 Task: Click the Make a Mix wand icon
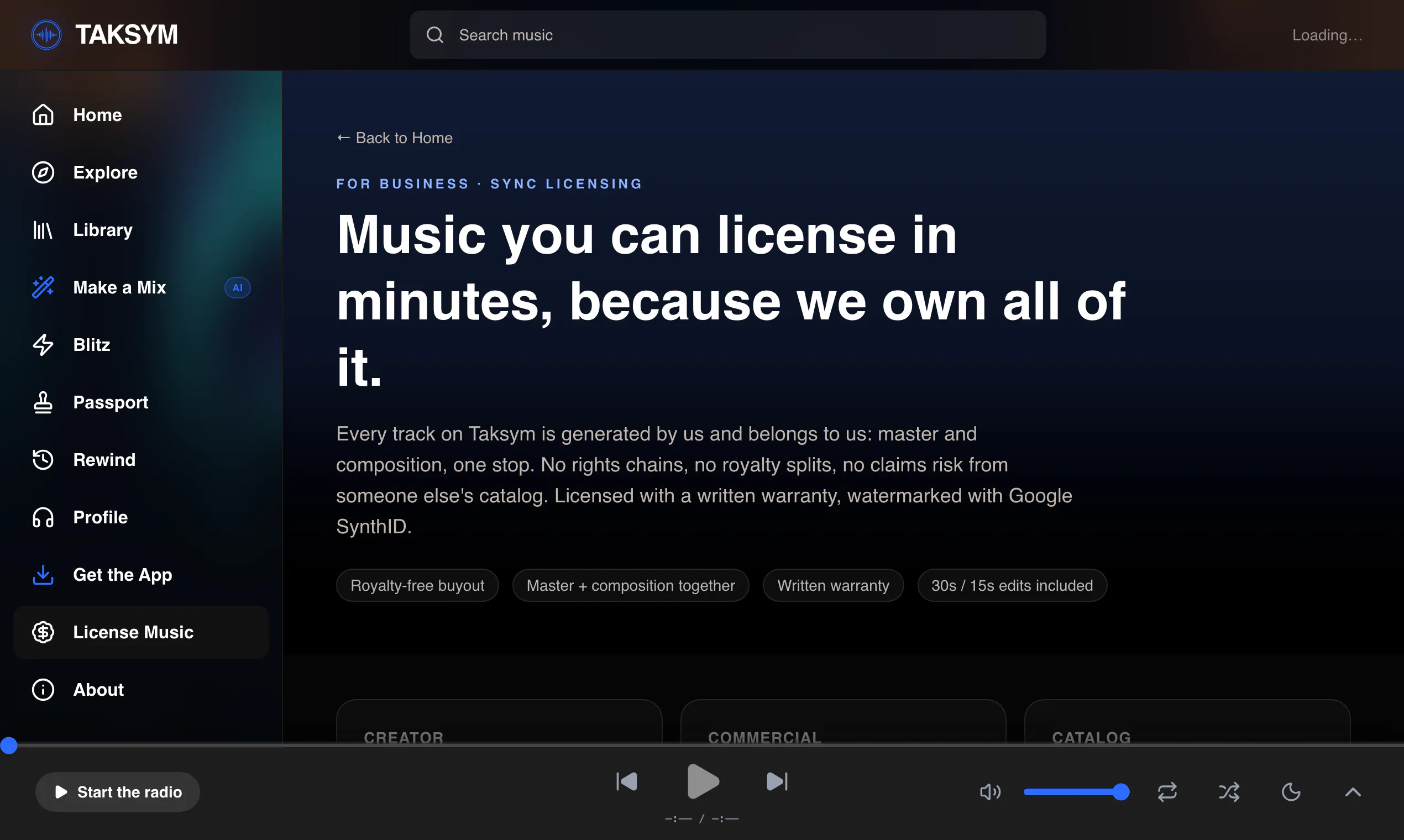(x=43, y=287)
